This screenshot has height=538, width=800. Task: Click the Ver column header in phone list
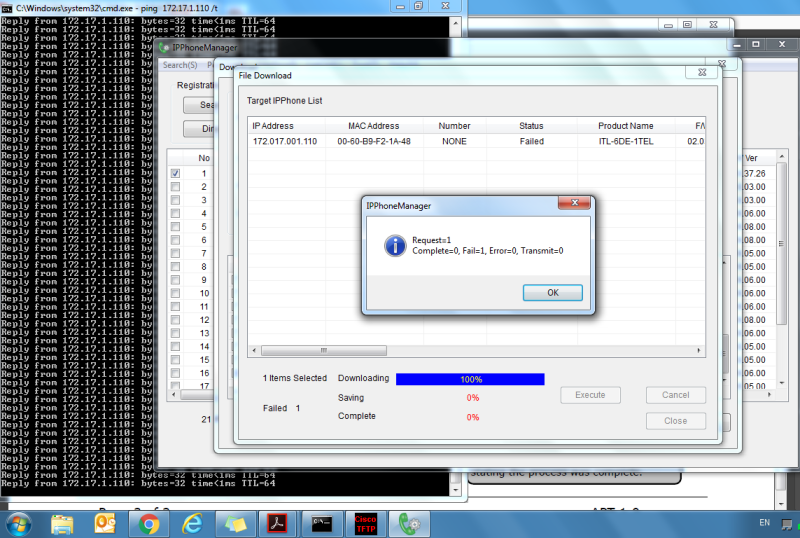click(x=751, y=158)
